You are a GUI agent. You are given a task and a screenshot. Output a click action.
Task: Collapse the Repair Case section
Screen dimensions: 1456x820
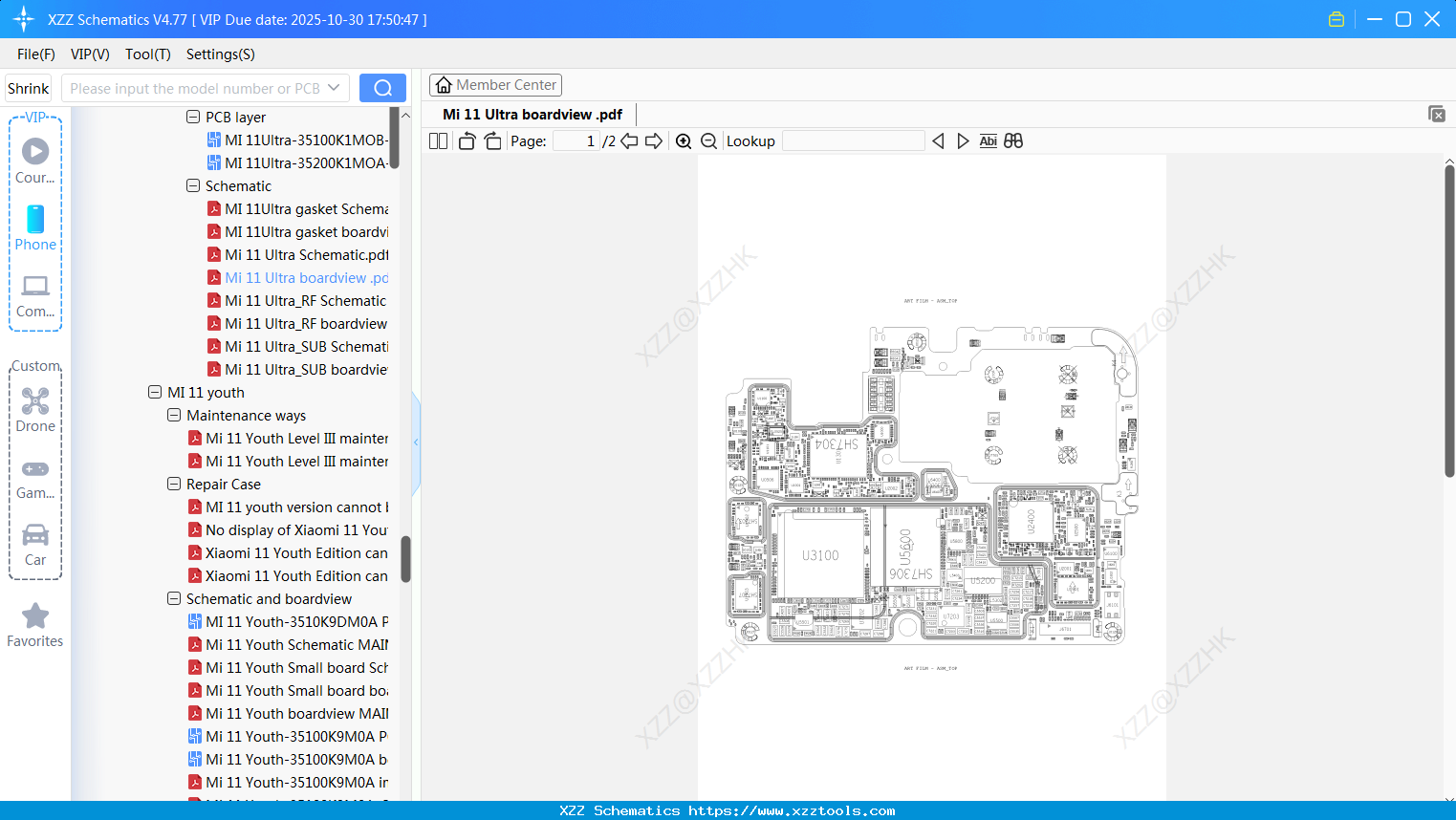click(174, 484)
